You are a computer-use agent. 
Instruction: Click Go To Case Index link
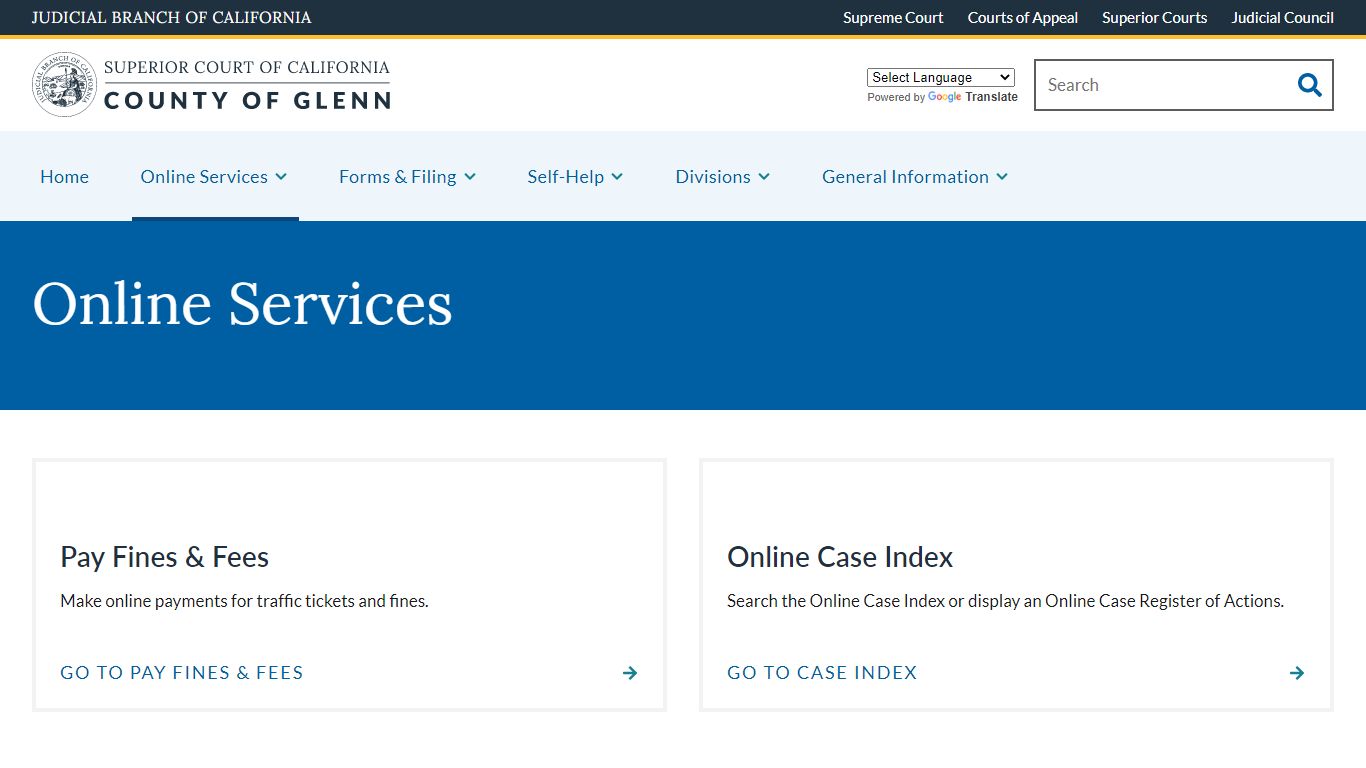[822, 673]
